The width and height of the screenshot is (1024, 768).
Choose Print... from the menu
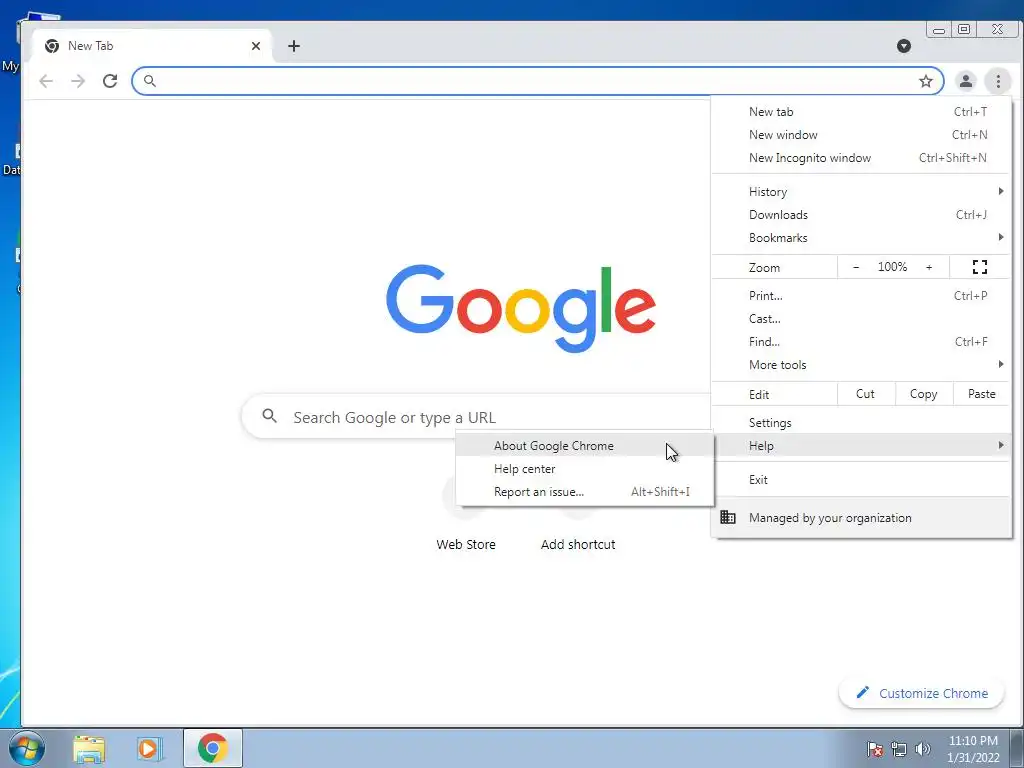(x=861, y=295)
